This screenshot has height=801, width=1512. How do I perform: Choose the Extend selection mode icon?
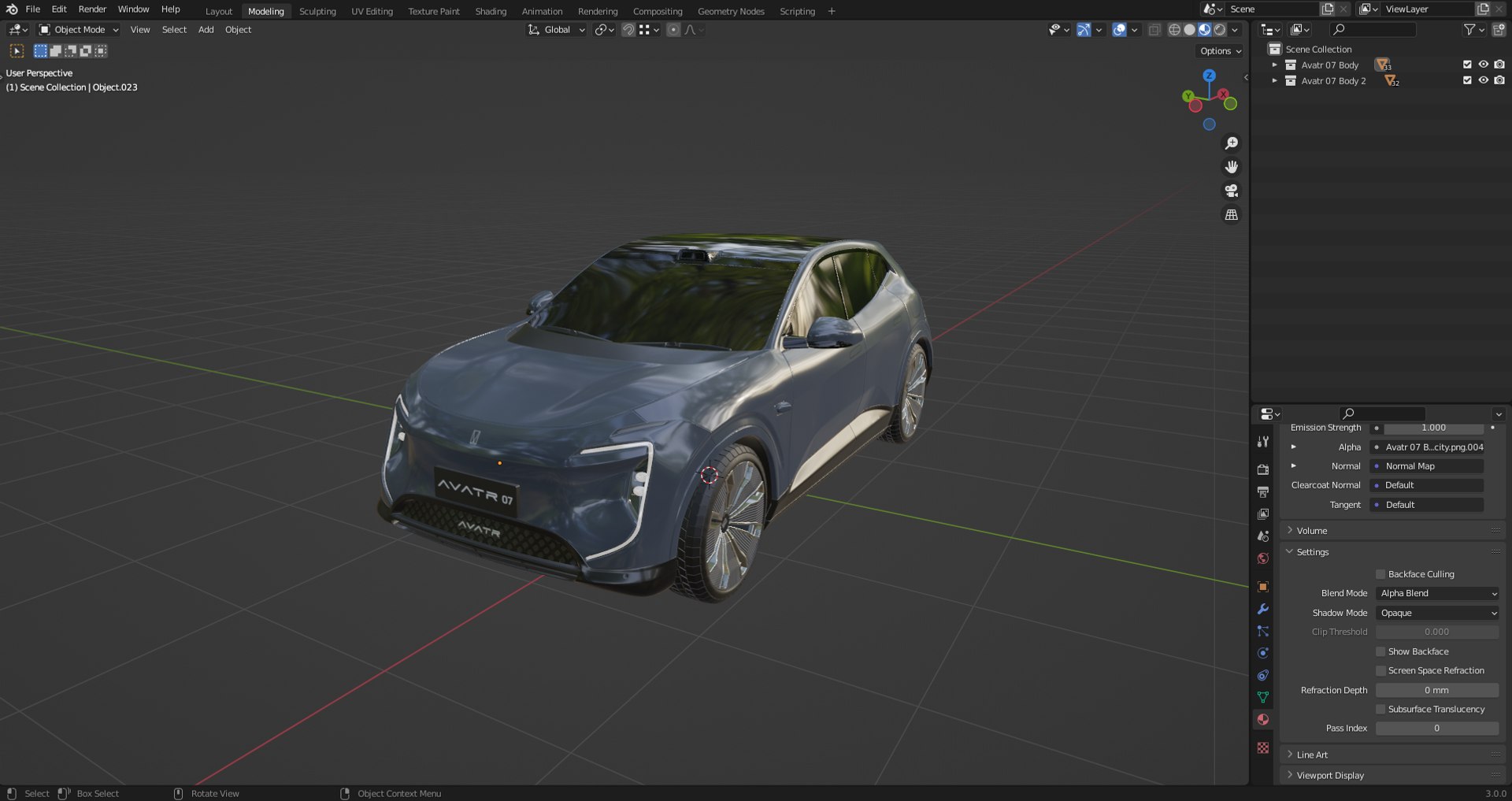pyautogui.click(x=56, y=51)
